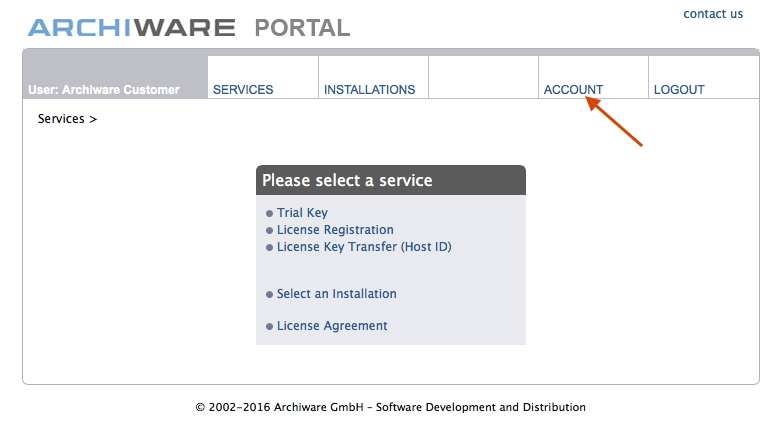The height and width of the screenshot is (430, 784).
Task: Click the Archiware GmbH copyright footer text
Action: (x=390, y=407)
